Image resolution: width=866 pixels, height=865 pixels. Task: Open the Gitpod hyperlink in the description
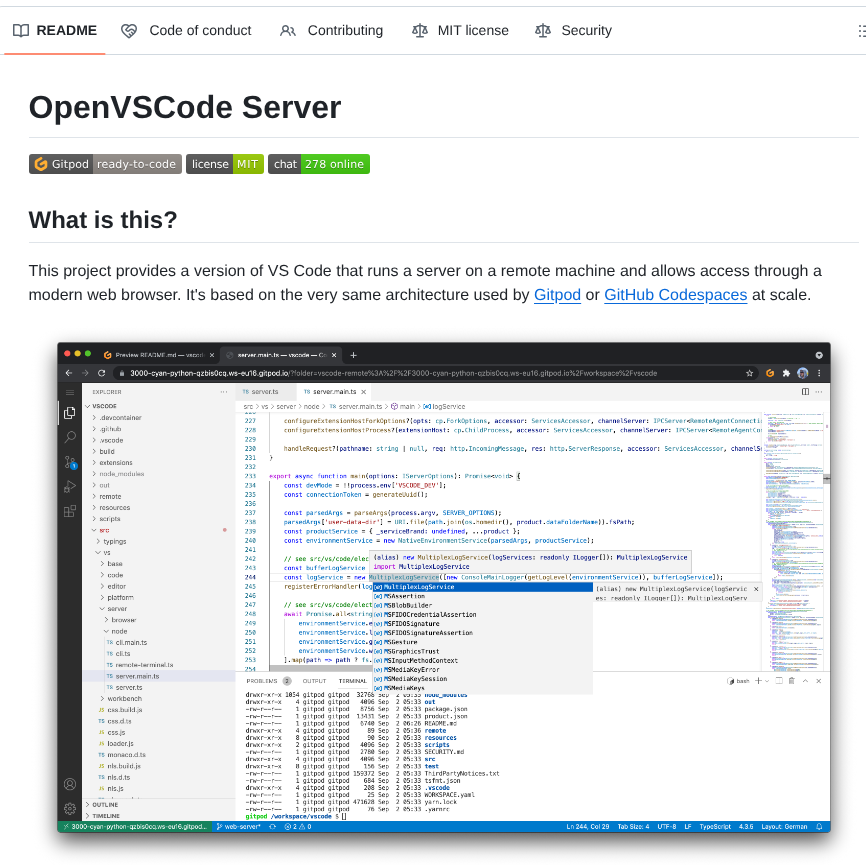[556, 295]
